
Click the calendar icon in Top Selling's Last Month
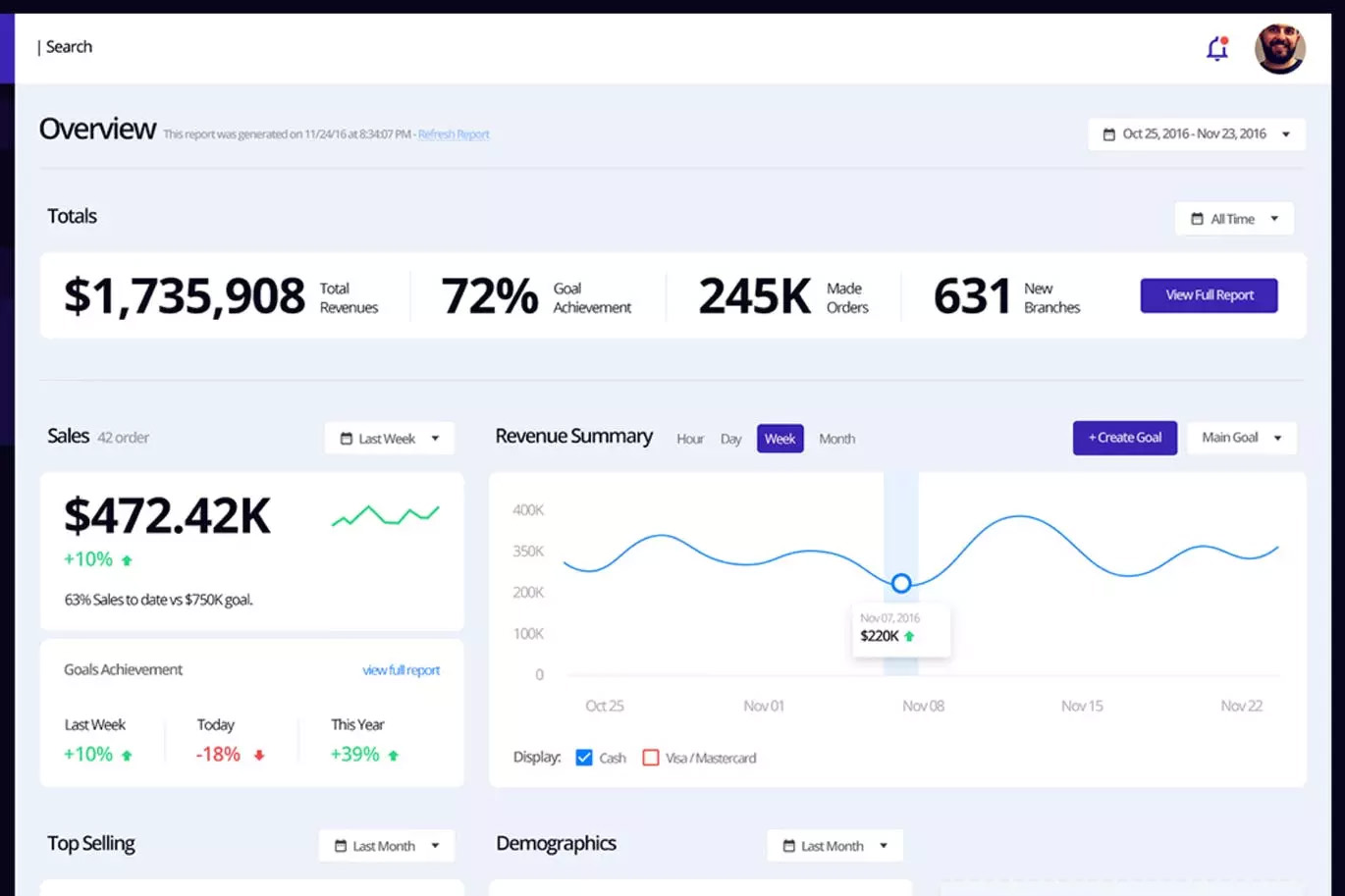point(341,846)
